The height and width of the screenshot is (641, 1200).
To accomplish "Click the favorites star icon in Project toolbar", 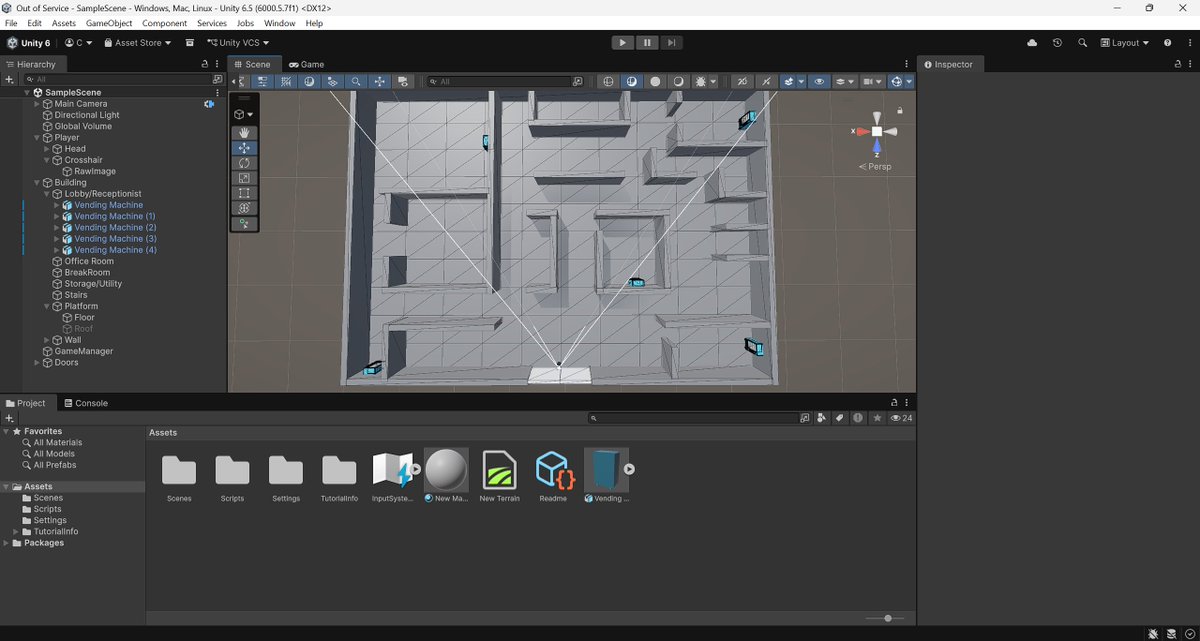I will (x=877, y=418).
